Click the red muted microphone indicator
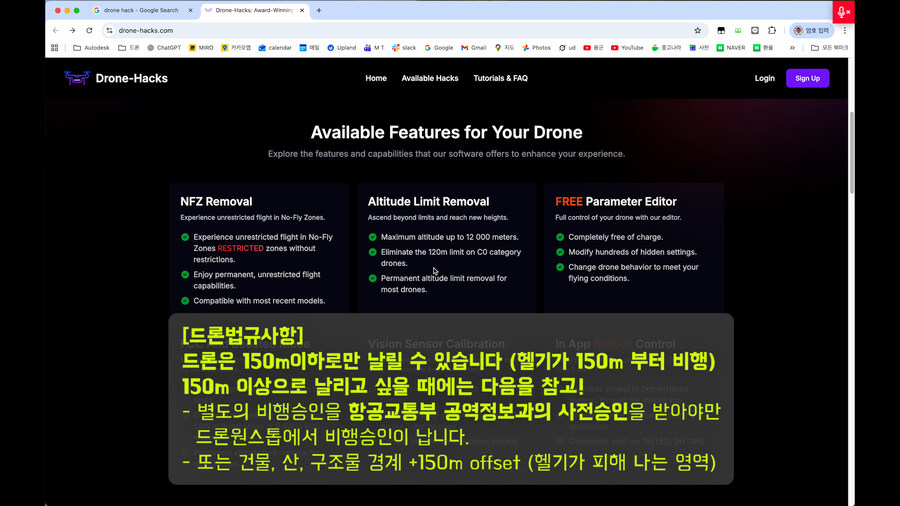The height and width of the screenshot is (506, 900). (843, 12)
